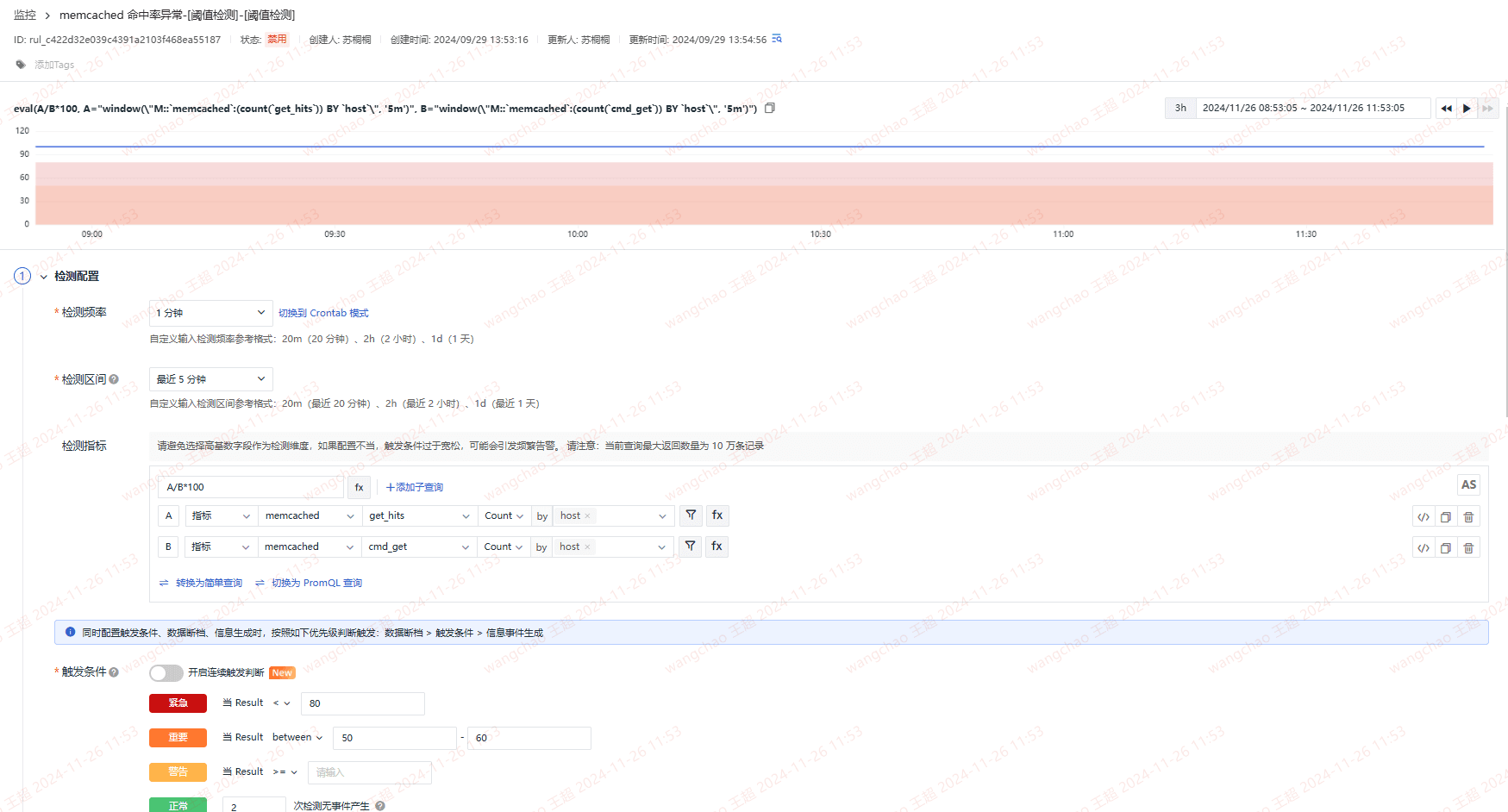Viewport: 1508px width, 812px height.
Task: Open memcached metric set dropdown for query B
Action: click(x=309, y=547)
